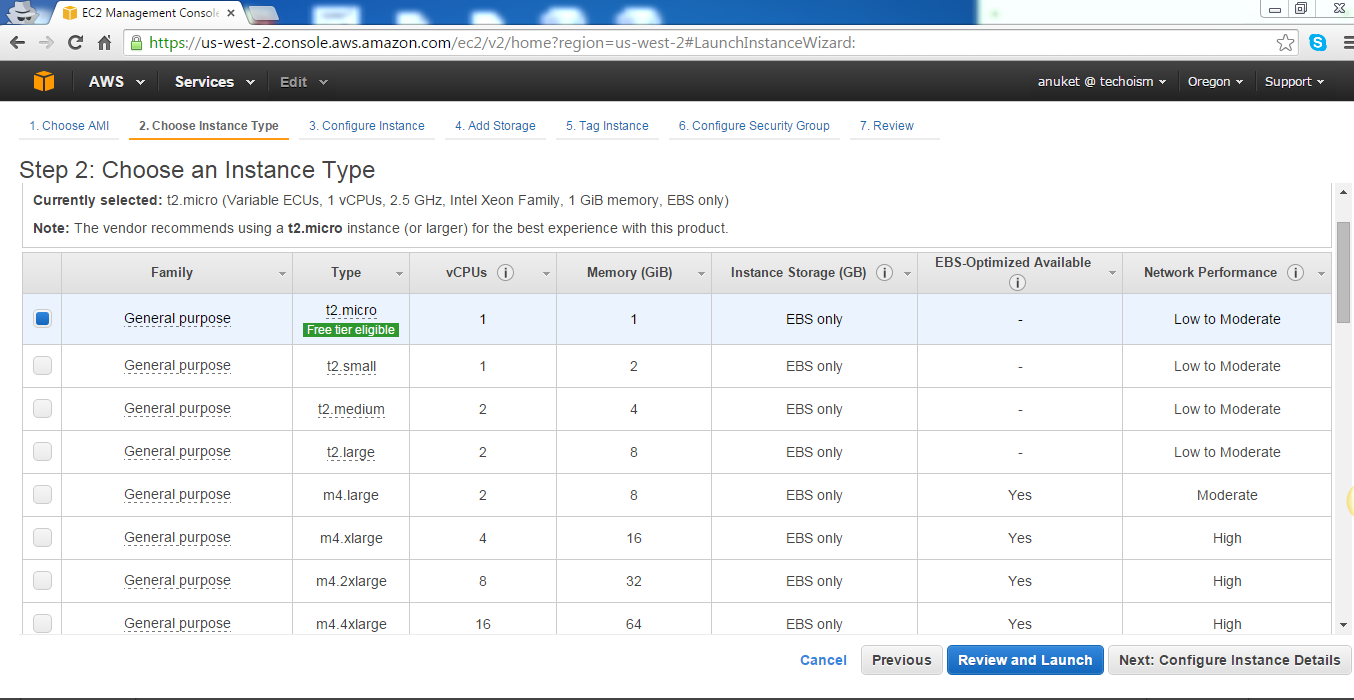Click Next: Configure Instance Details
Viewport: 1354px width, 700px height.
click(1229, 660)
